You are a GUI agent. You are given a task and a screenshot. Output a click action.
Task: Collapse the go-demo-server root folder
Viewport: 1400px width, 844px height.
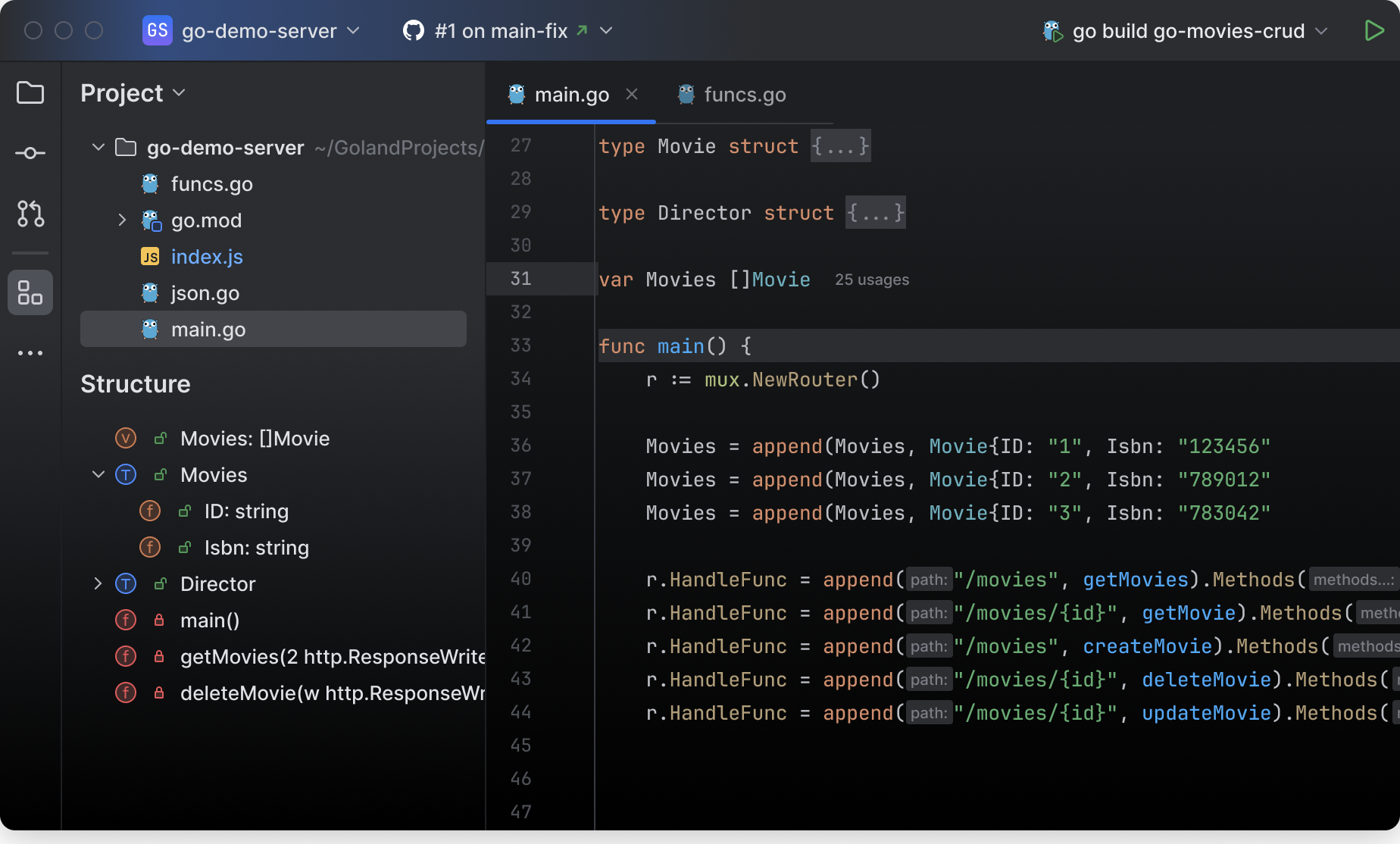[x=98, y=147]
